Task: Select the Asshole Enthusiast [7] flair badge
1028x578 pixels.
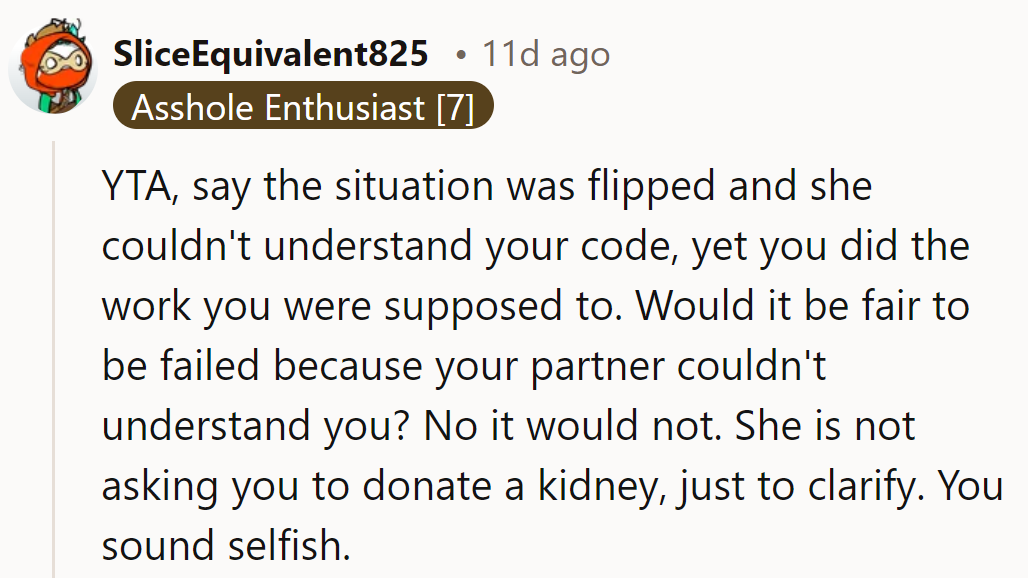Action: pyautogui.click(x=302, y=108)
